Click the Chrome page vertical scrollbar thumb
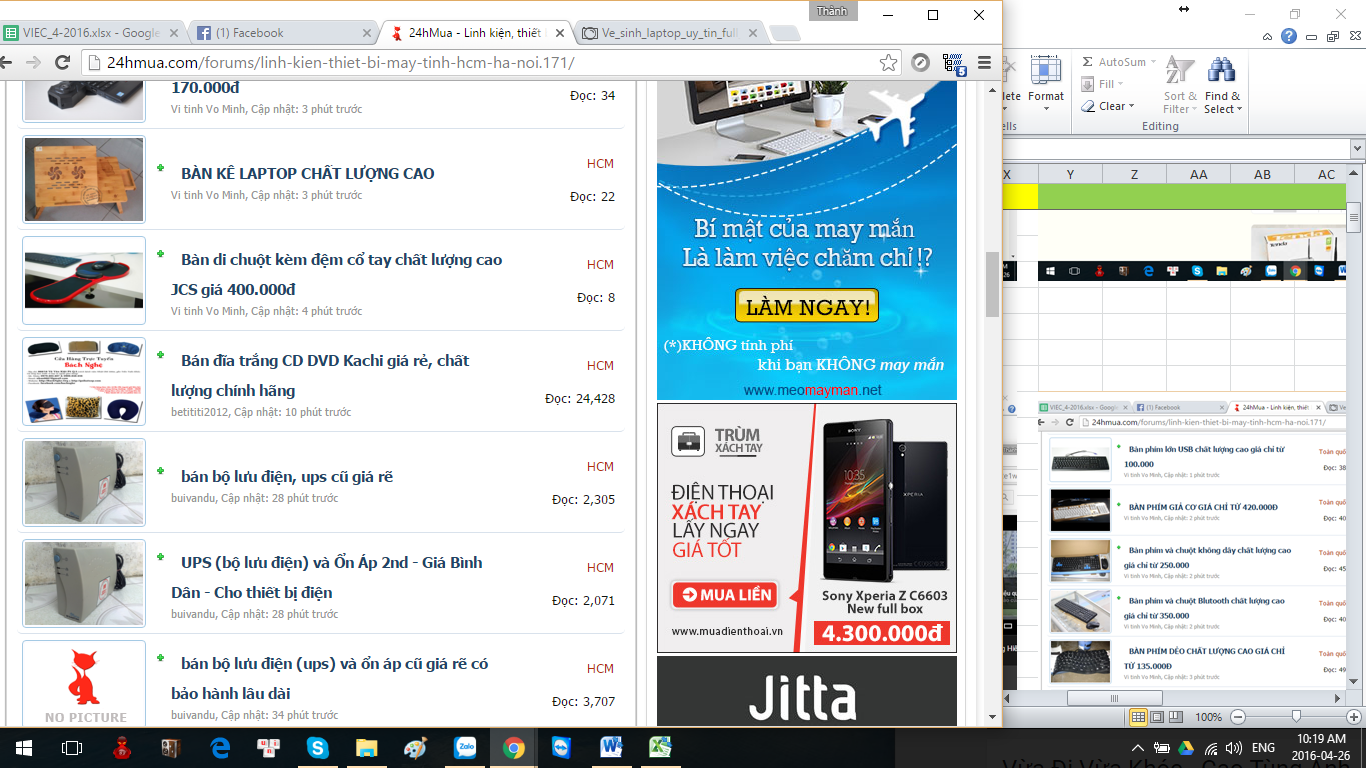Image resolution: width=1366 pixels, height=768 pixels. pyautogui.click(x=992, y=283)
